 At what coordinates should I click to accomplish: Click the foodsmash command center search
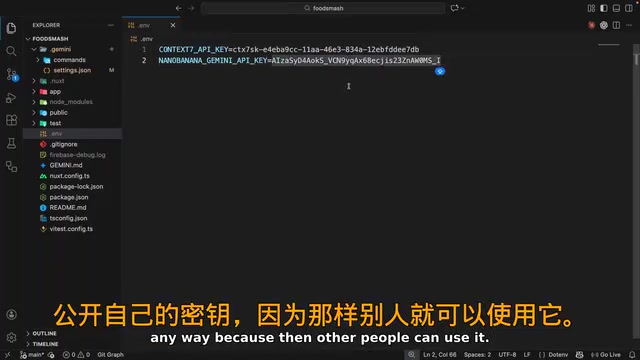pyautogui.click(x=323, y=8)
